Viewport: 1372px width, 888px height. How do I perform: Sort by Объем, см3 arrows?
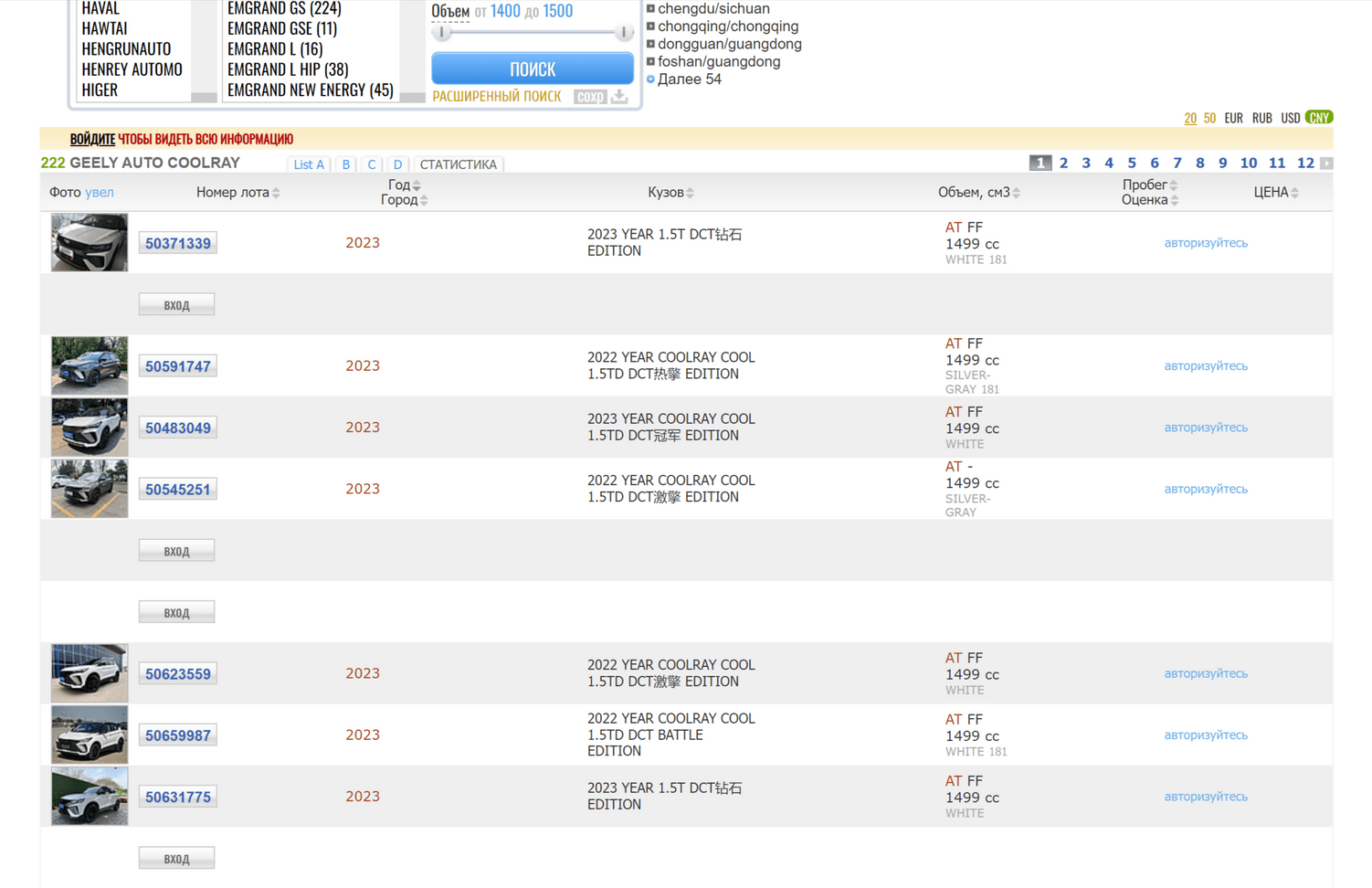coord(1017,193)
